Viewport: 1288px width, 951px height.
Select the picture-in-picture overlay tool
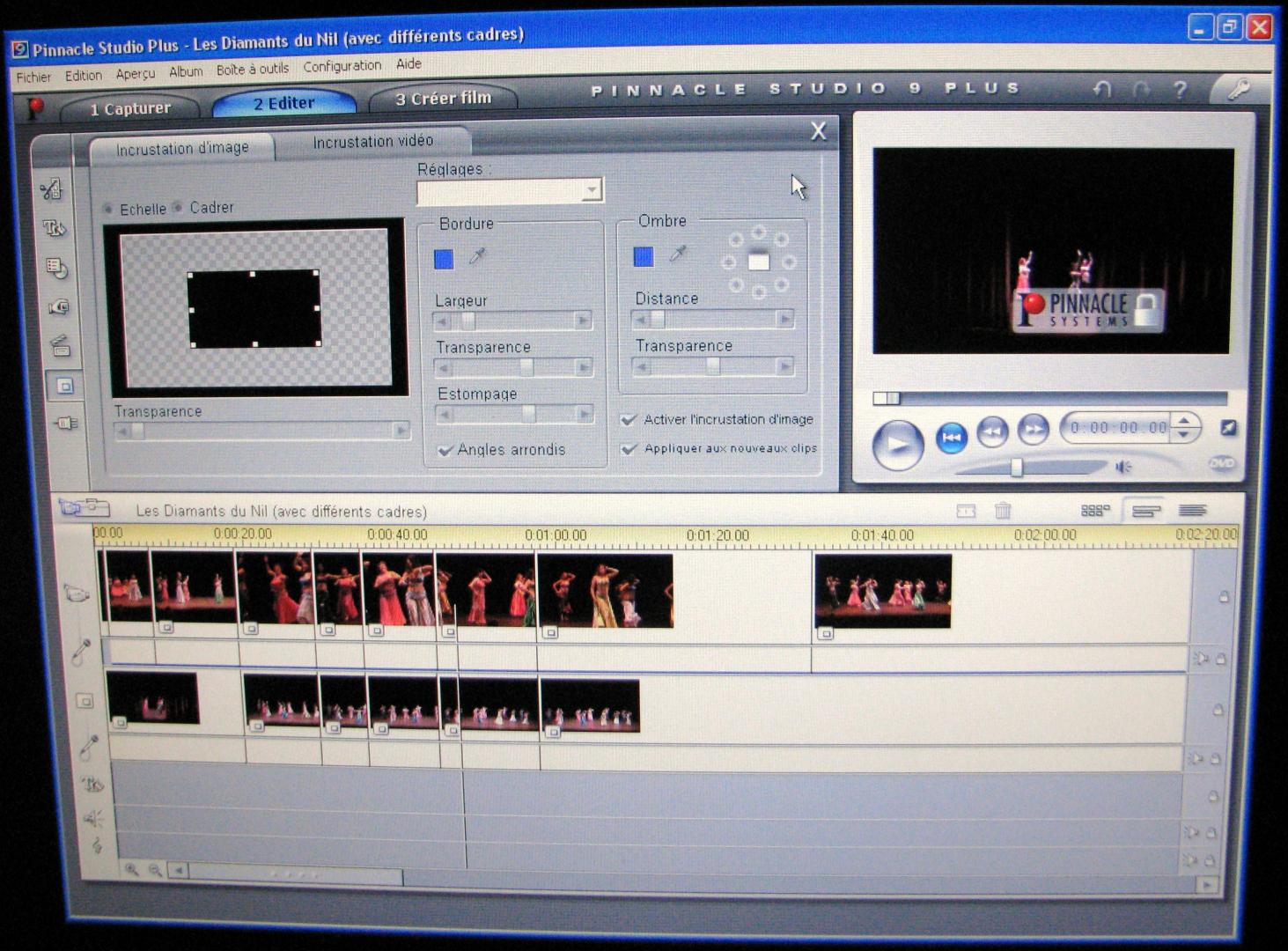[64, 386]
